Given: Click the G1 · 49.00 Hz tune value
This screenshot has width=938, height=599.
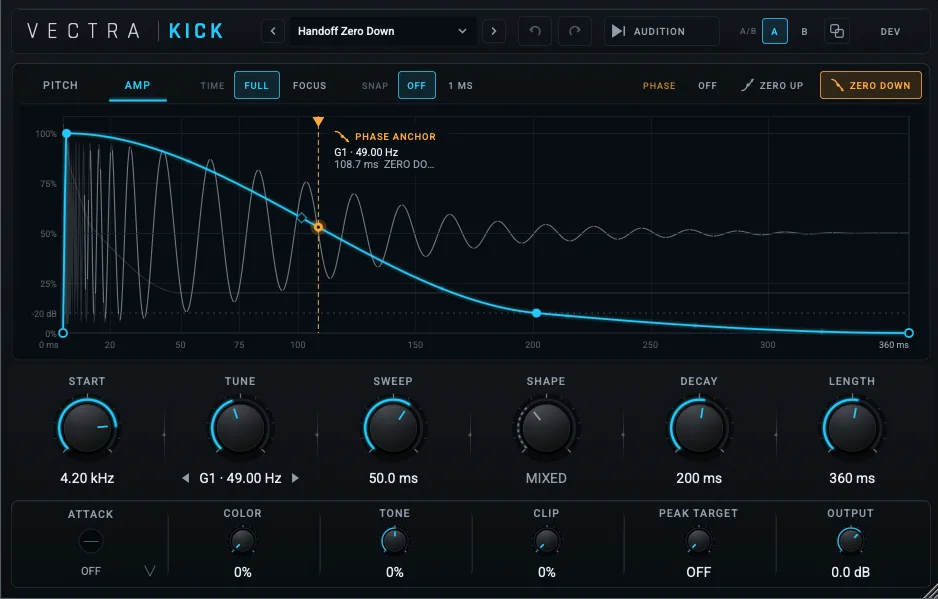Looking at the screenshot, I should [x=240, y=478].
